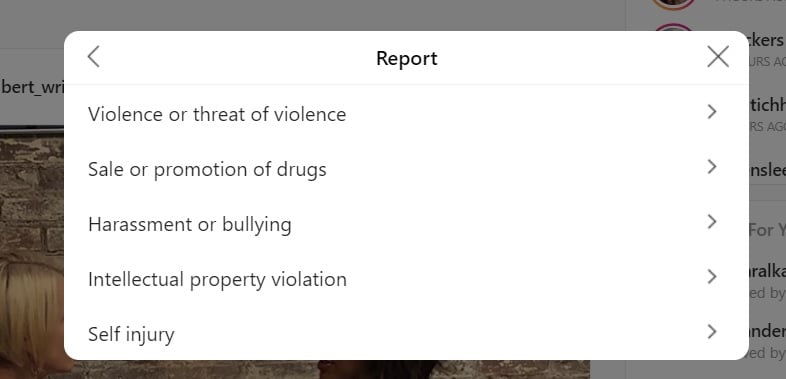Pick Intellectual property violation option
The height and width of the screenshot is (379, 786).
[407, 279]
